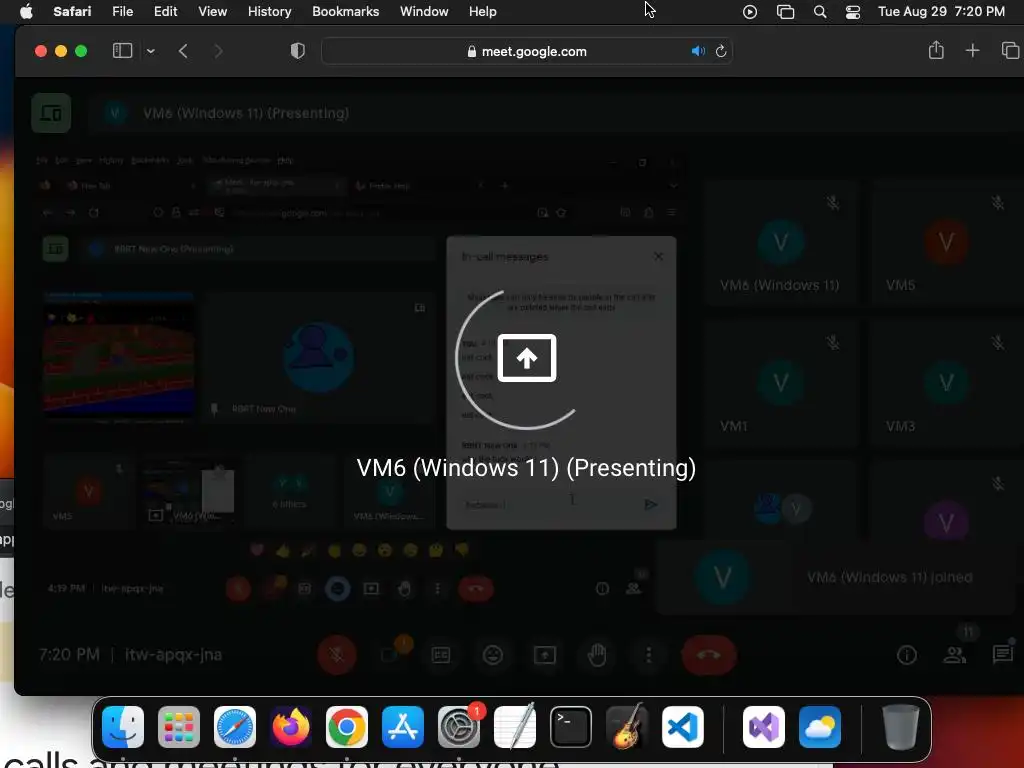Select the VM6 (Windows 11) participant tile
Screen dimensions: 1024x768
[780, 243]
